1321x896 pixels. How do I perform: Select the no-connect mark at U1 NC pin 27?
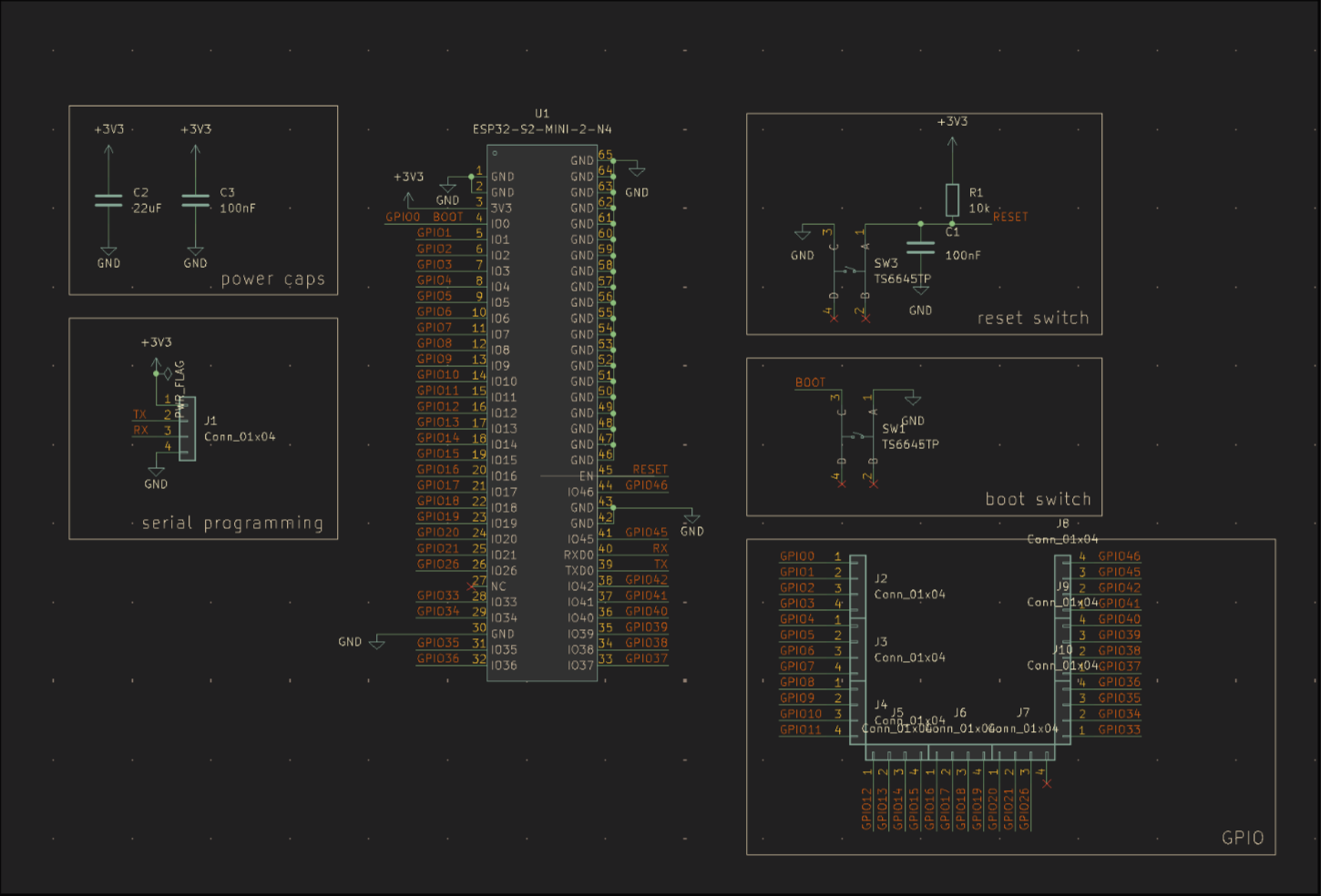(471, 586)
